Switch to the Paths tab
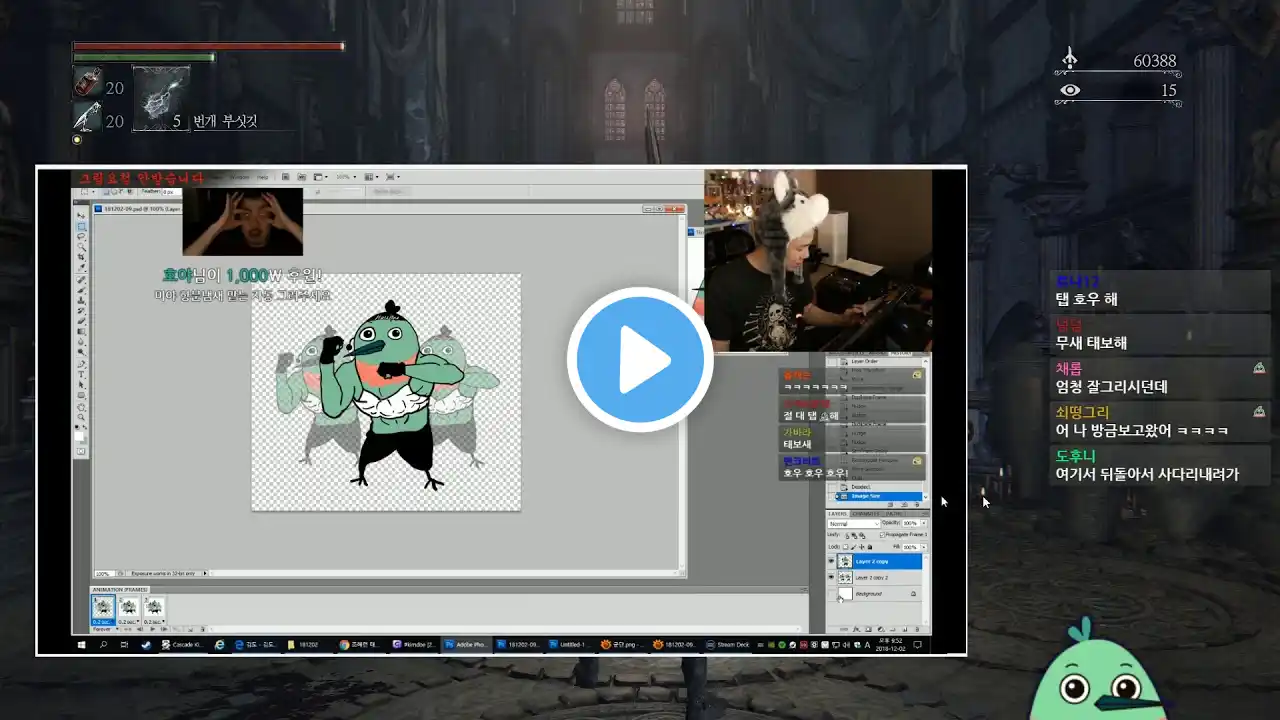1280x720 pixels. (x=894, y=514)
